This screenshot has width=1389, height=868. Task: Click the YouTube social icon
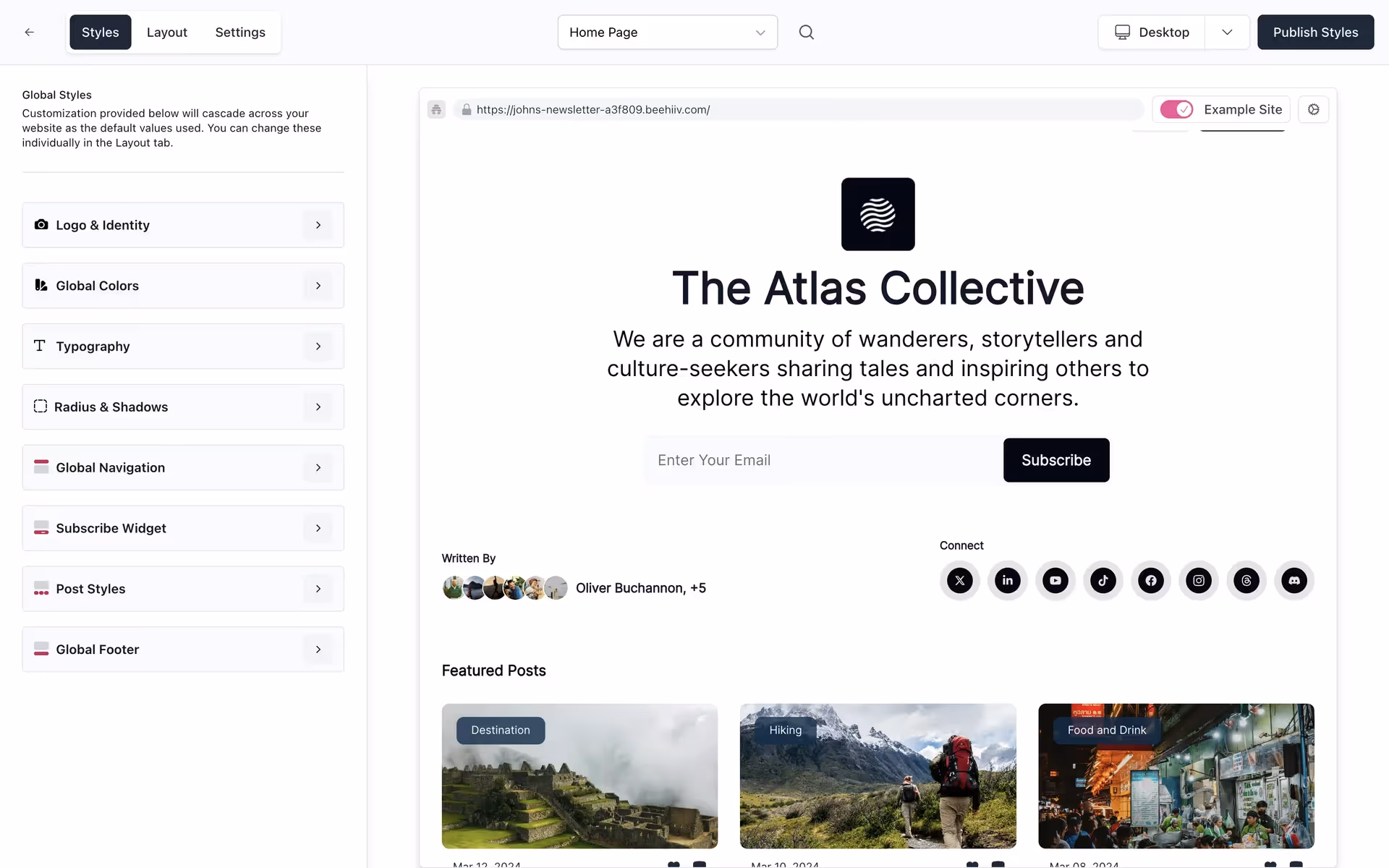(x=1055, y=580)
